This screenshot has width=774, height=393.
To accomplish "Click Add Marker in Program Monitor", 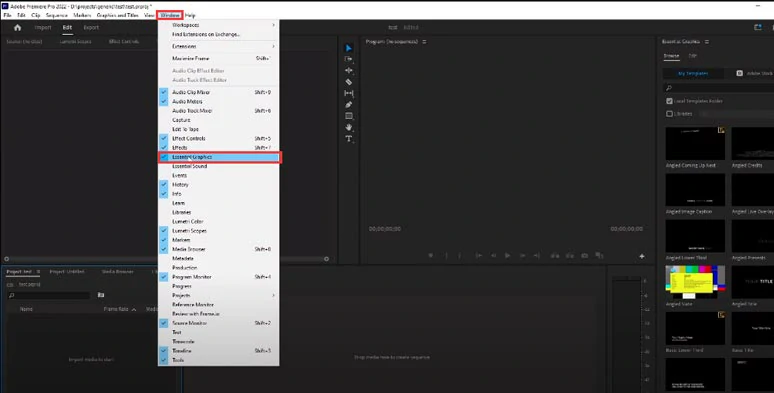I will point(430,256).
